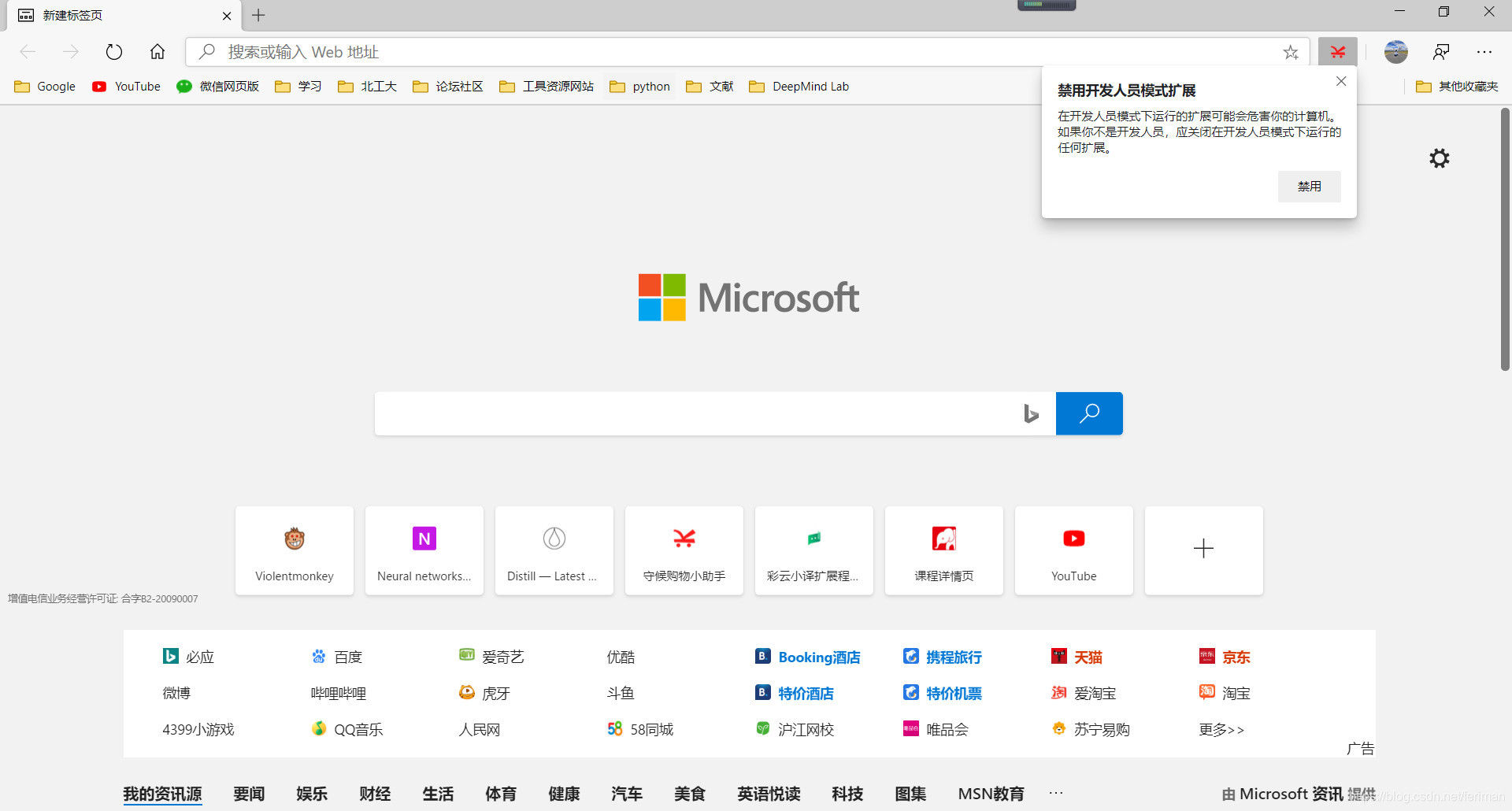Add page to favorites star icon
Image resolution: width=1512 pixels, height=811 pixels.
click(x=1291, y=52)
